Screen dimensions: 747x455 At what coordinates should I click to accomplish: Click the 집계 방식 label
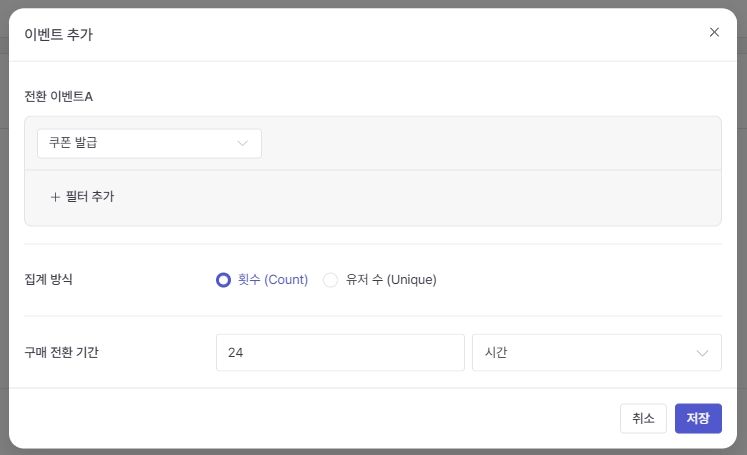click(x=48, y=280)
